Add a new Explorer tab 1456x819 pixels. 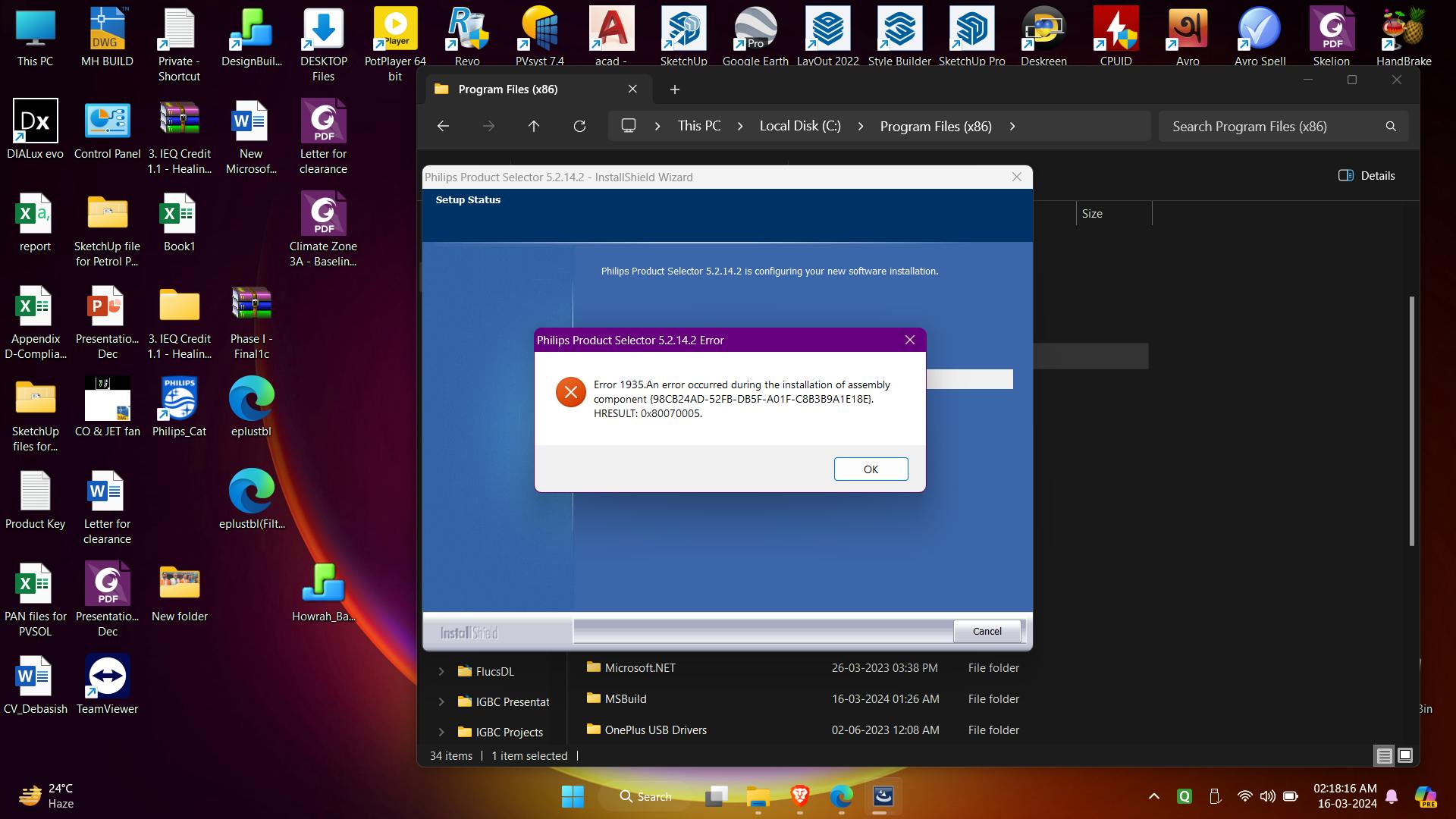(x=674, y=89)
